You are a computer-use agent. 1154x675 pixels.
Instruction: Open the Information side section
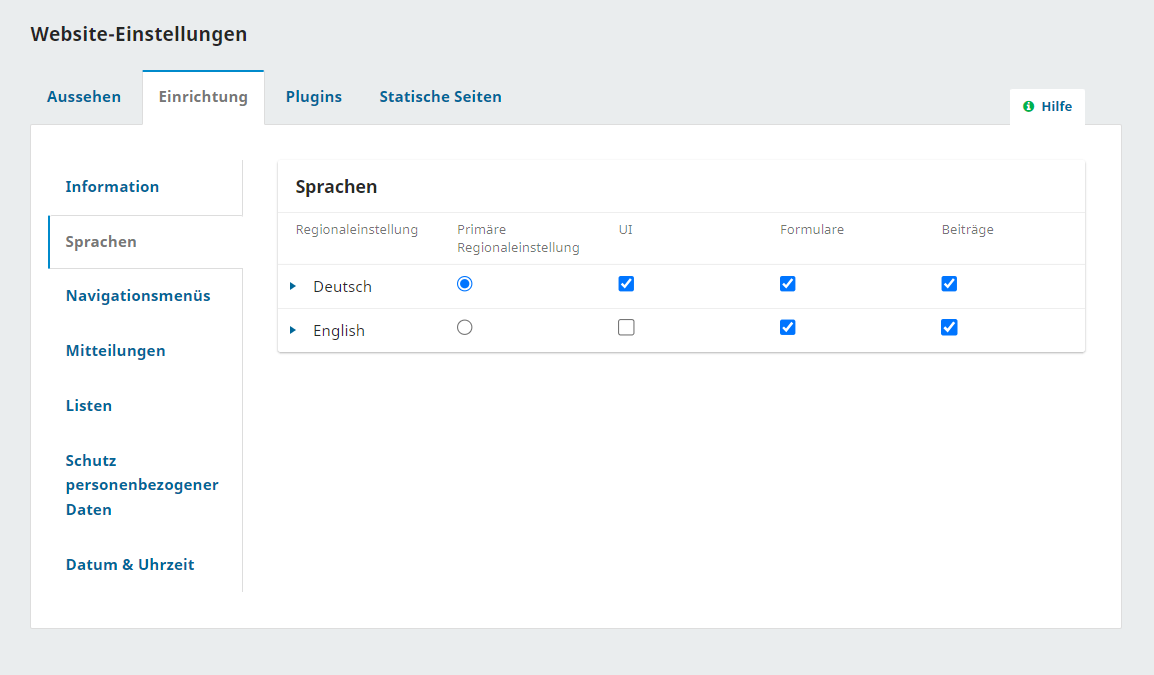[x=112, y=187]
